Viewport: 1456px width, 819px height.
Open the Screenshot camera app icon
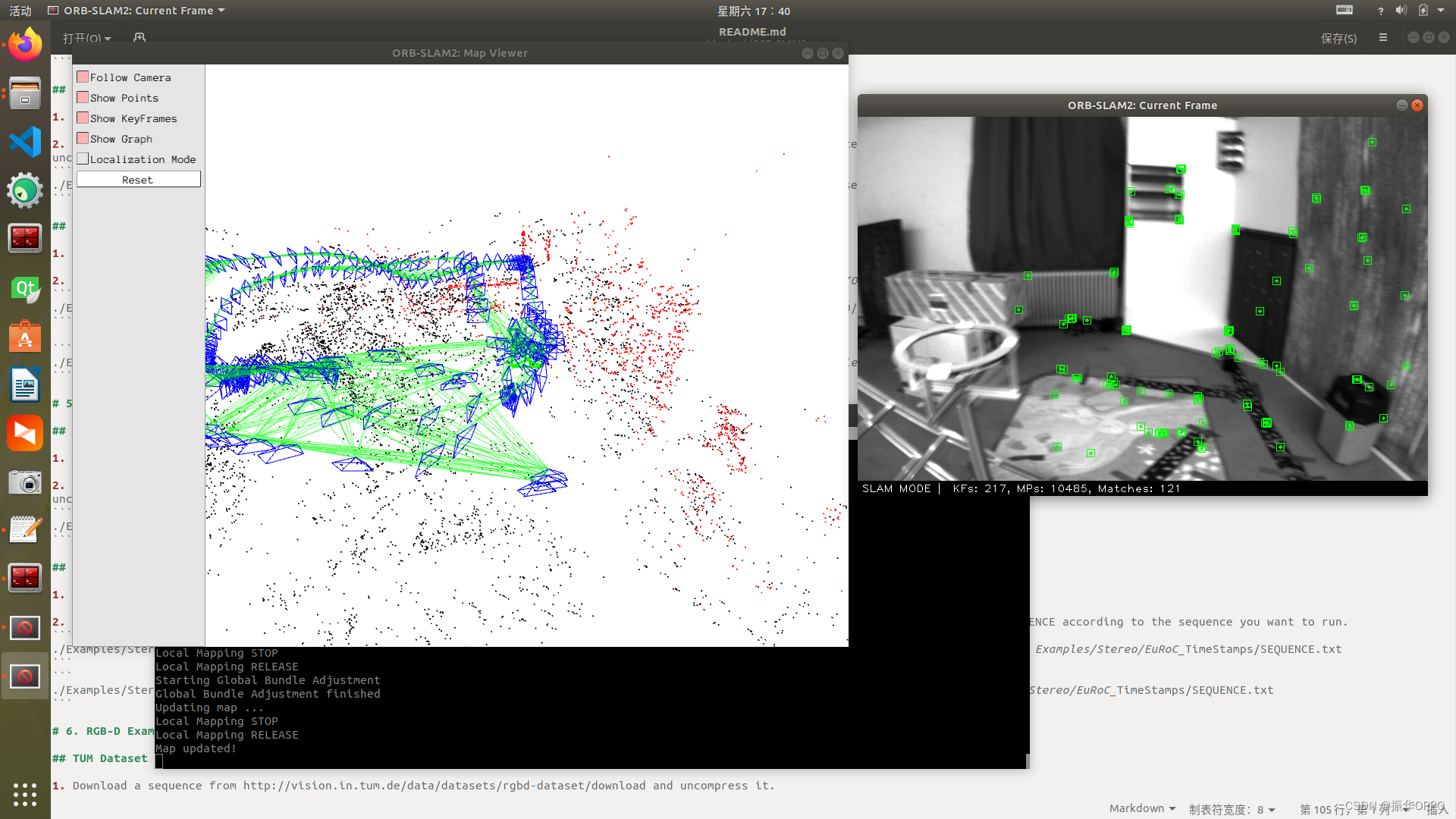pos(25,482)
